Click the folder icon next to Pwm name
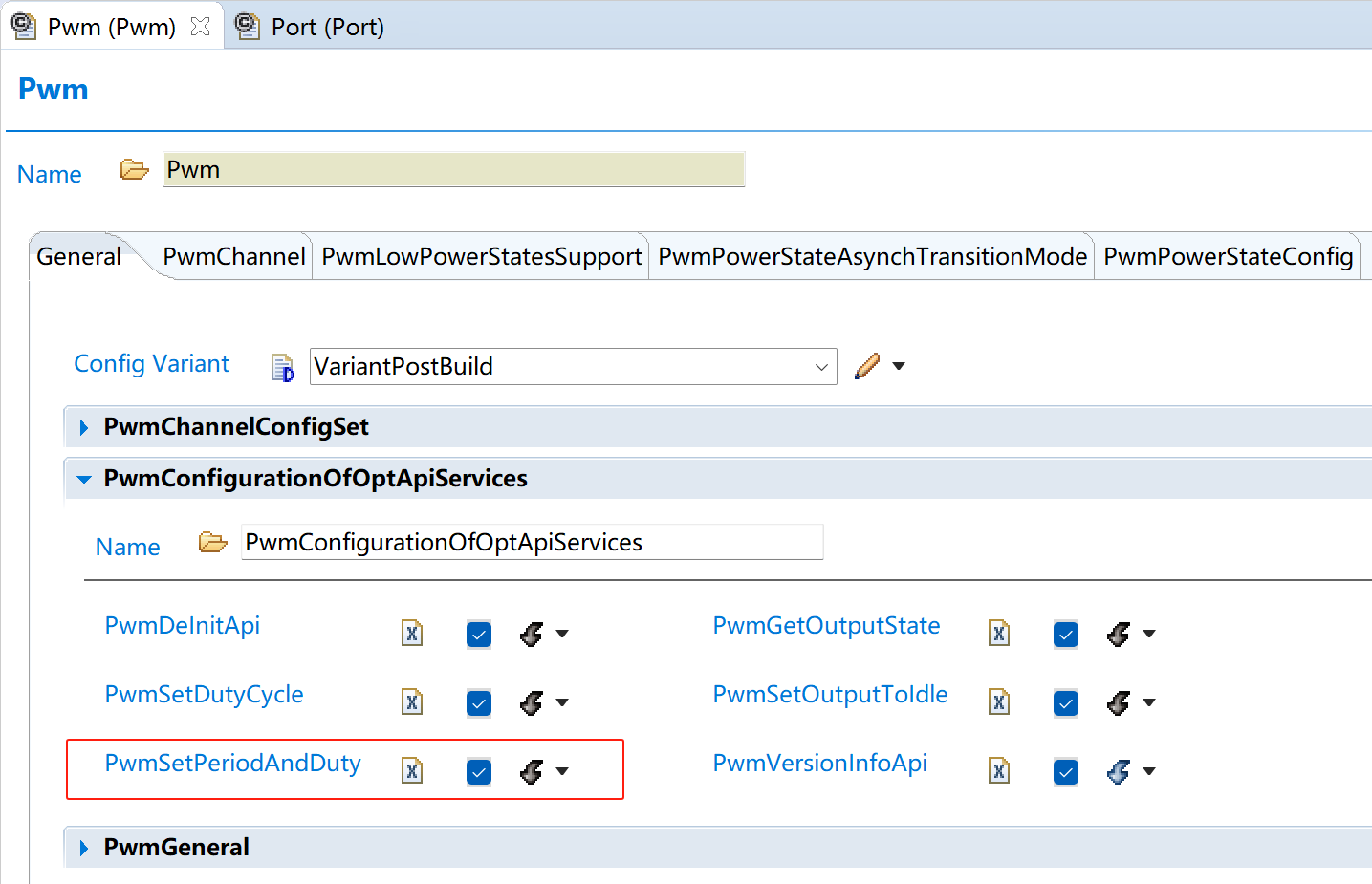1372x884 pixels. click(134, 170)
